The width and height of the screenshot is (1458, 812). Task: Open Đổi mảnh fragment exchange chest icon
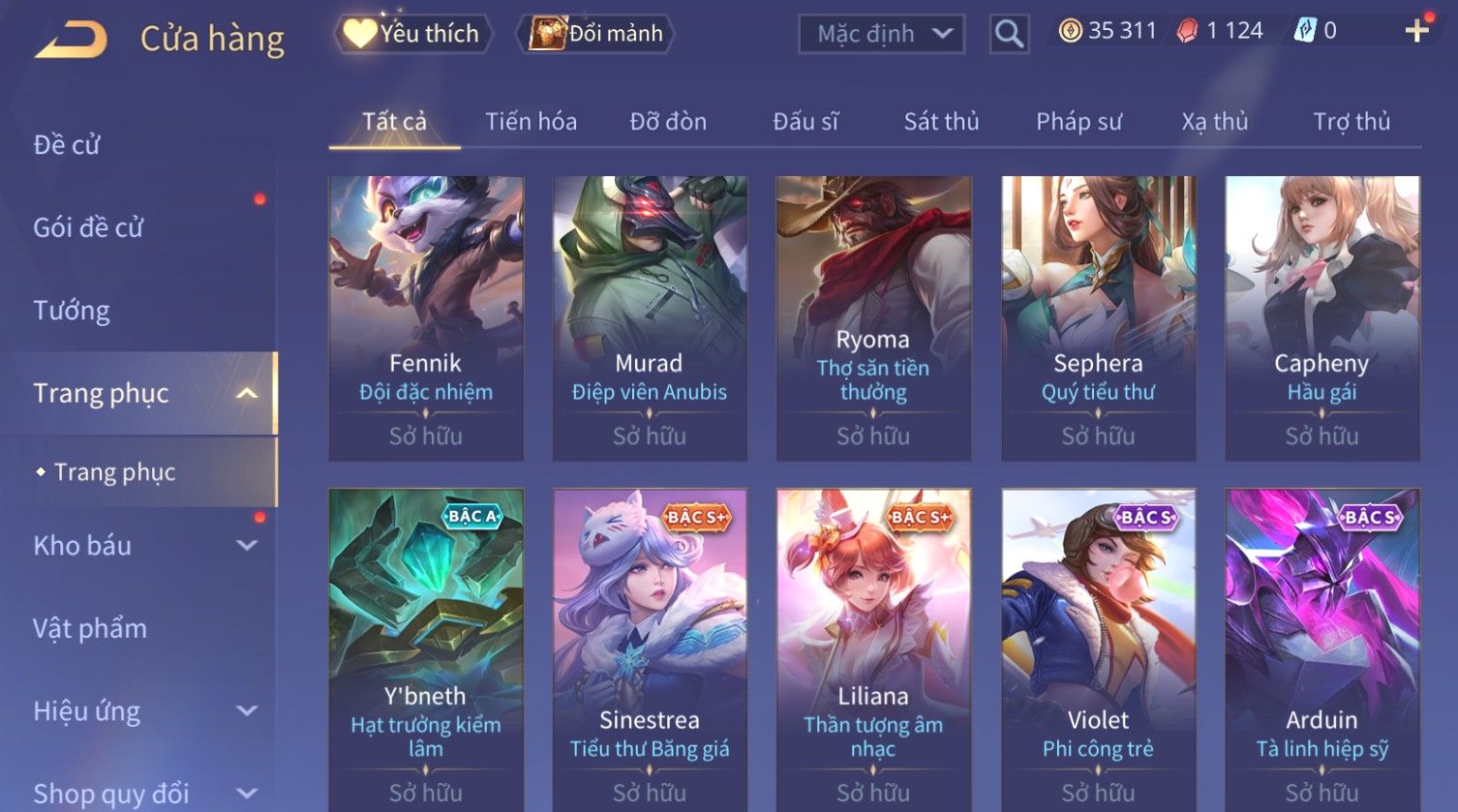[595, 34]
